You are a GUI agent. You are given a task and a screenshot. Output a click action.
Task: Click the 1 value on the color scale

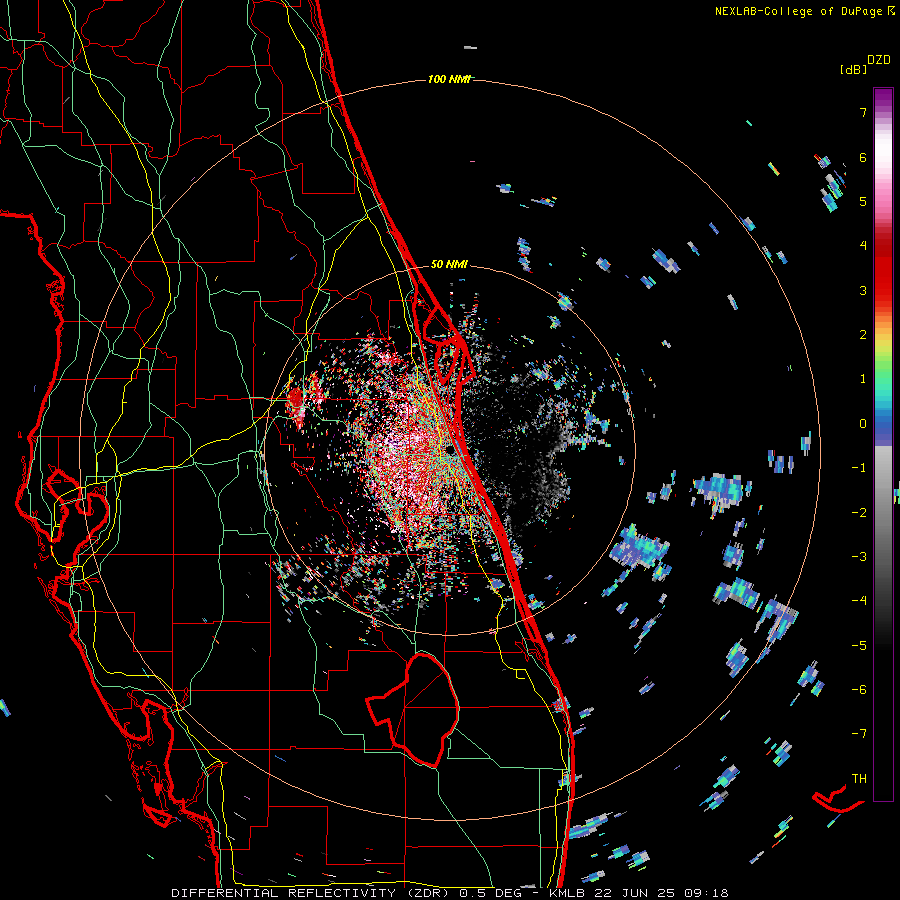(x=863, y=379)
